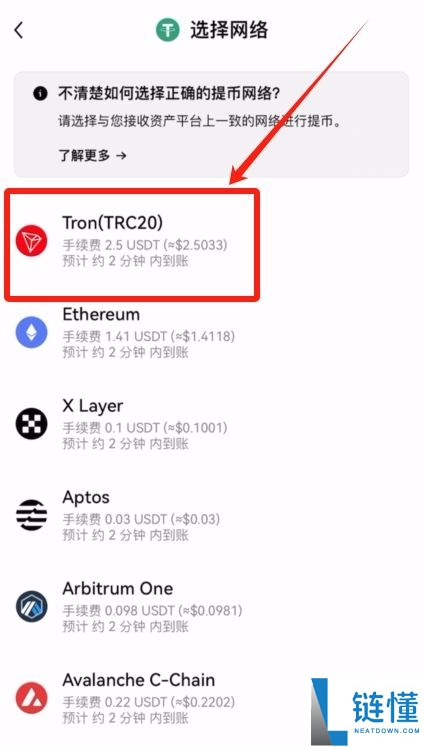The image size is (424, 747).
Task: Tap the back arrow icon
Action: (x=19, y=30)
